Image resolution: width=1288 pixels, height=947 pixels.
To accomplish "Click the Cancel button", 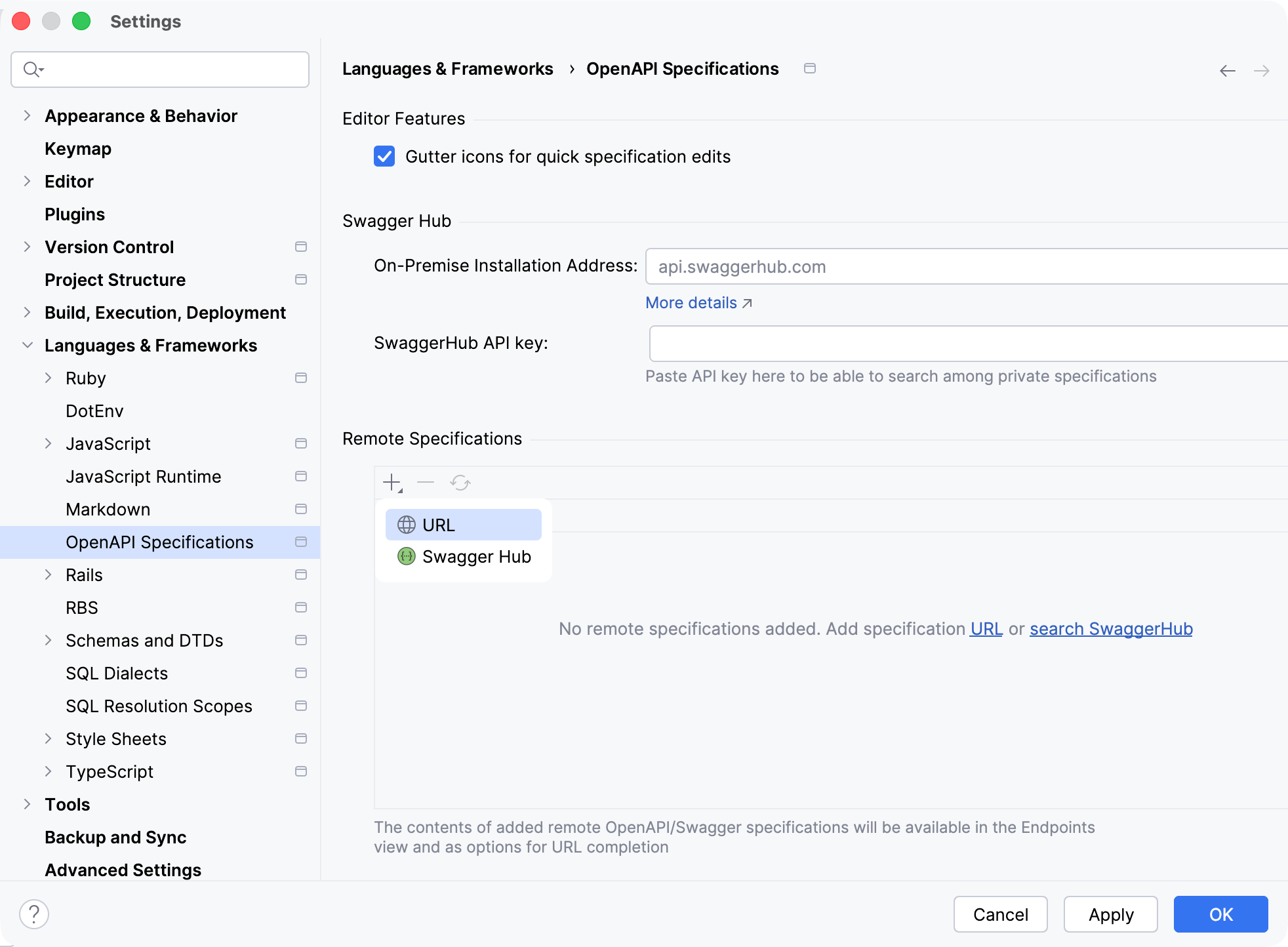I will tap(1001, 914).
